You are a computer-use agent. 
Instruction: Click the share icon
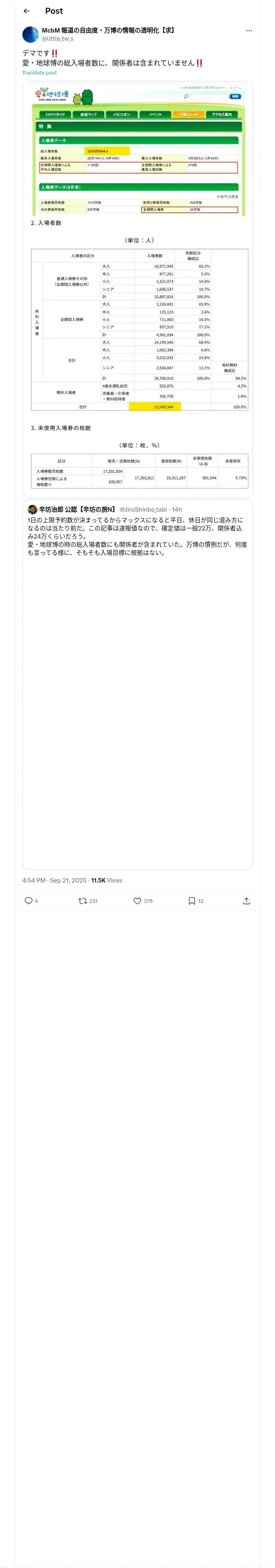pos(246,901)
